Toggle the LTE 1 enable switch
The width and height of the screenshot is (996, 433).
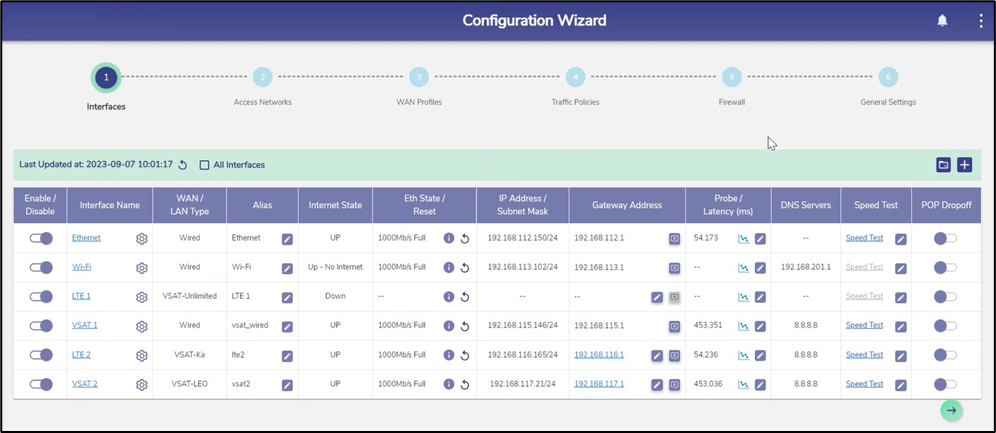41,297
